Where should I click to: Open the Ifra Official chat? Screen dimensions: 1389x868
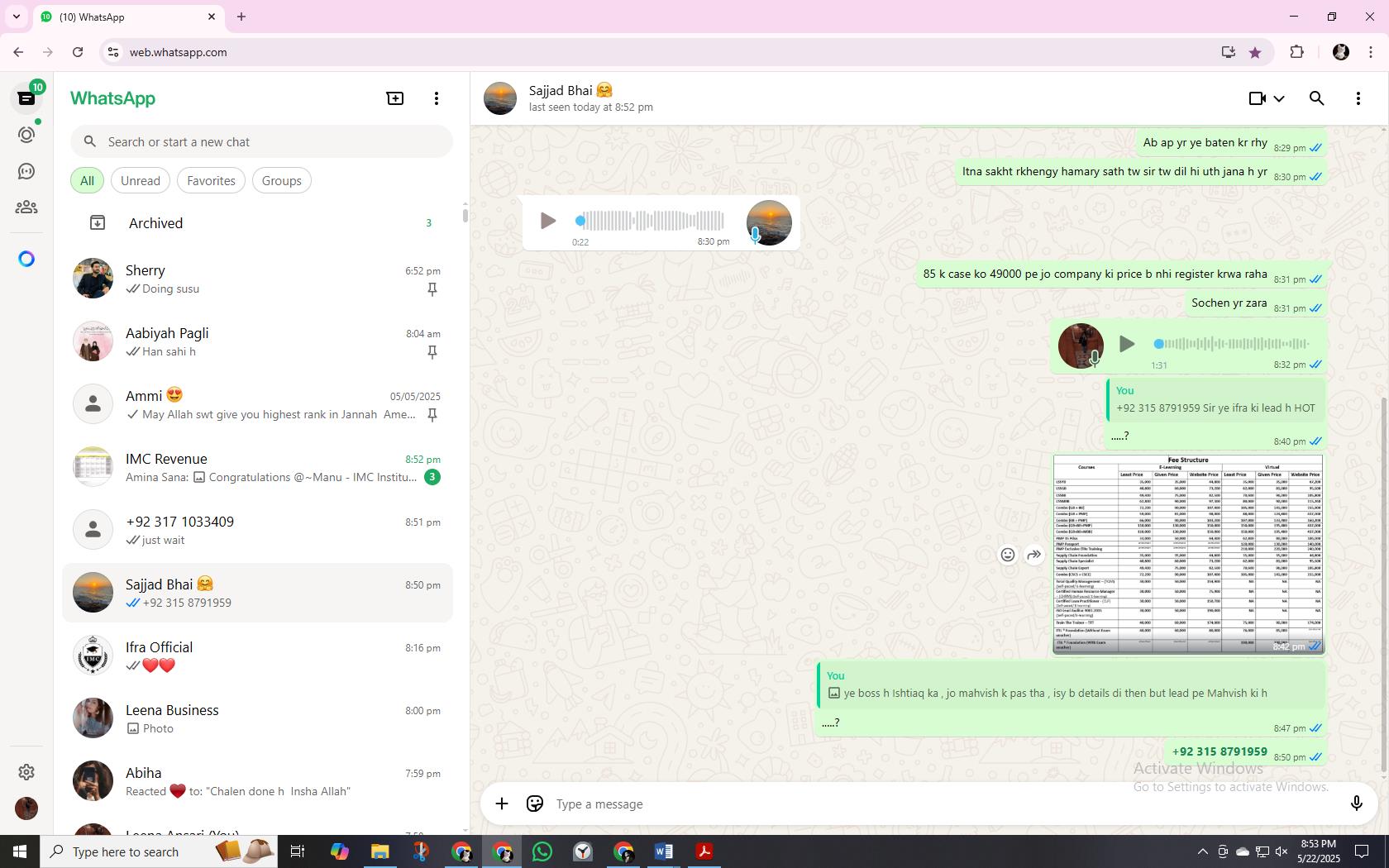click(x=258, y=656)
